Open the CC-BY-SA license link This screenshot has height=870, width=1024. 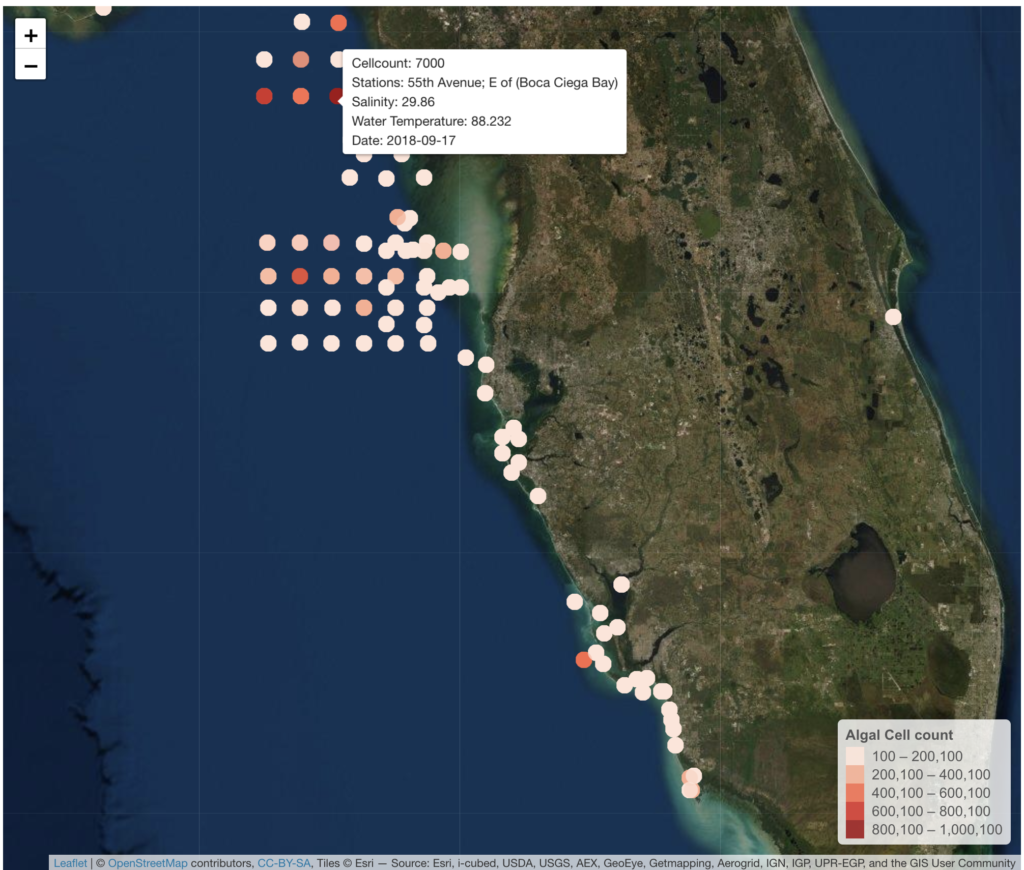click(x=284, y=863)
